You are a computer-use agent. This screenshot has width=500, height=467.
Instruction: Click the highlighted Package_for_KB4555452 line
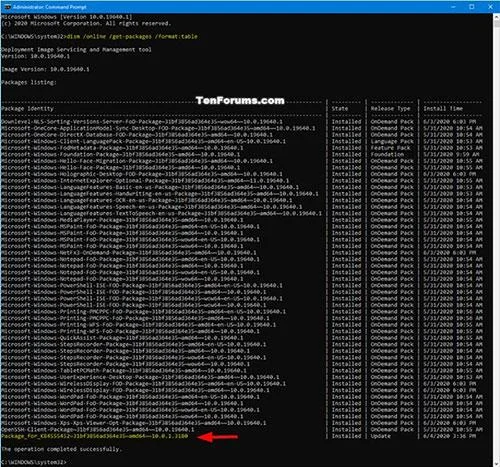coord(95,436)
